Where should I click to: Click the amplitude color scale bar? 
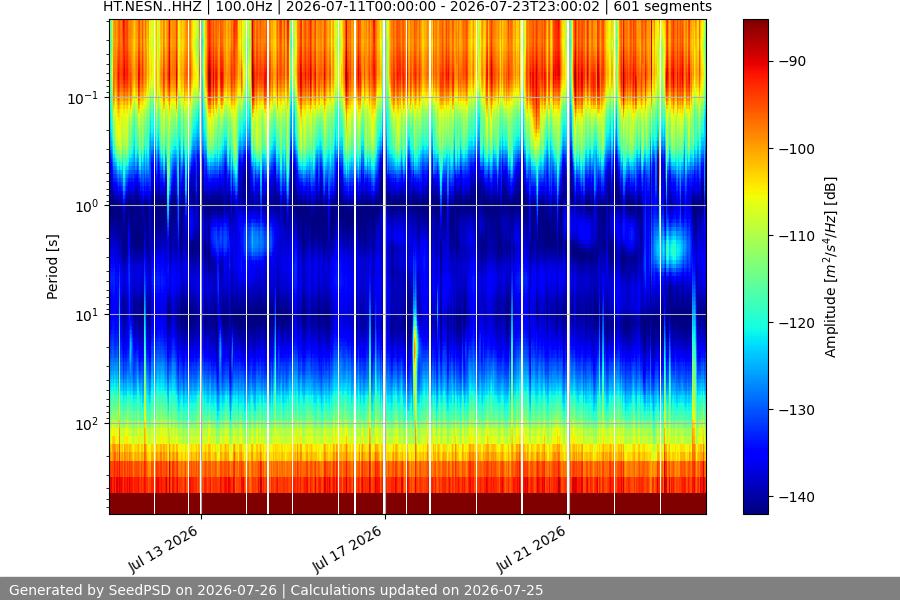click(x=755, y=267)
